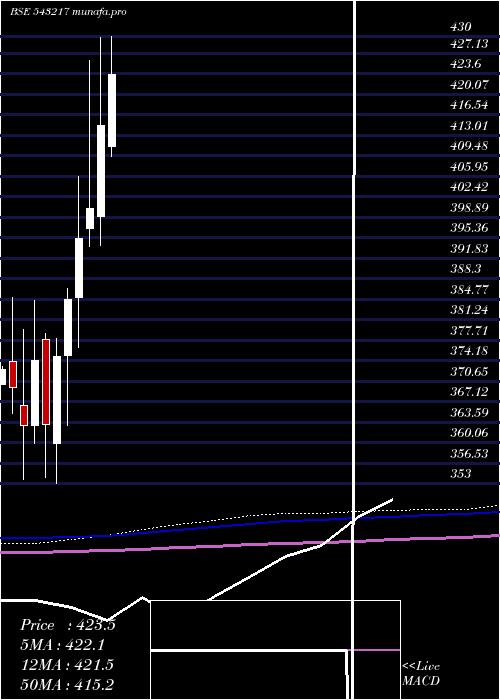
Task: Click the 402.42 price axis label
Action: 469,187
